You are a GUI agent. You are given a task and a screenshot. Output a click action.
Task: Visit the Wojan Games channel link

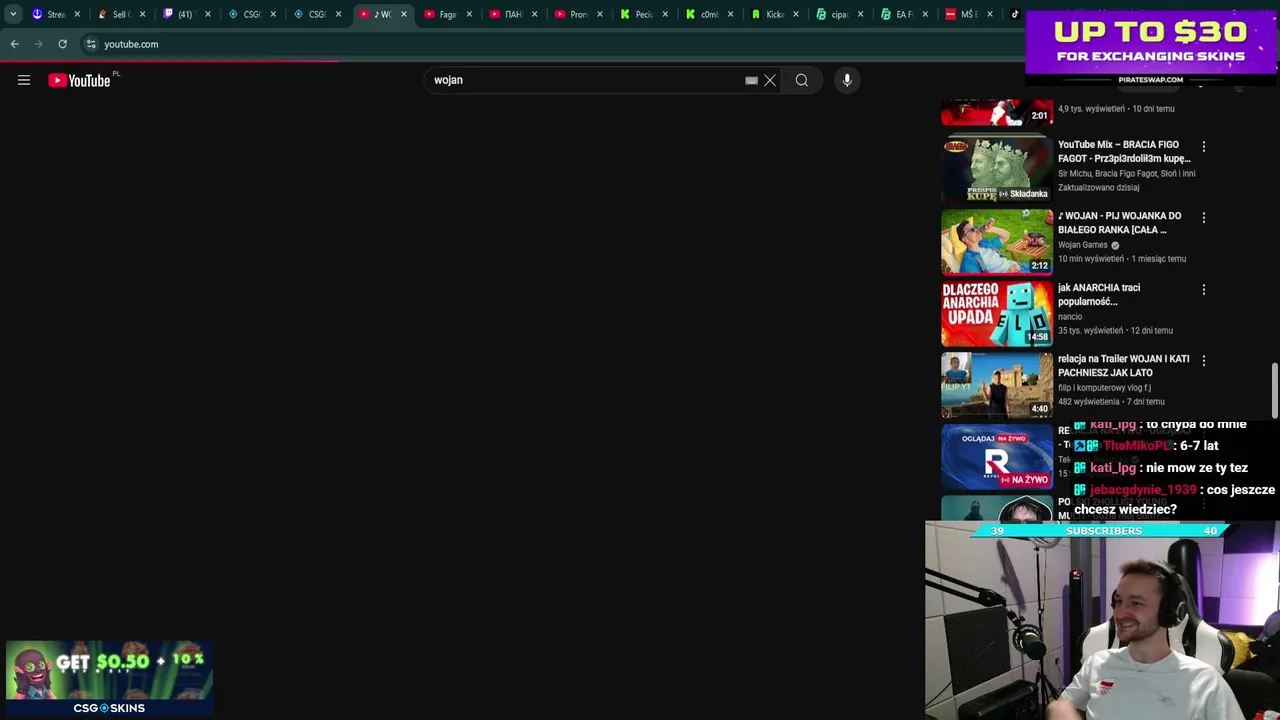[1083, 245]
